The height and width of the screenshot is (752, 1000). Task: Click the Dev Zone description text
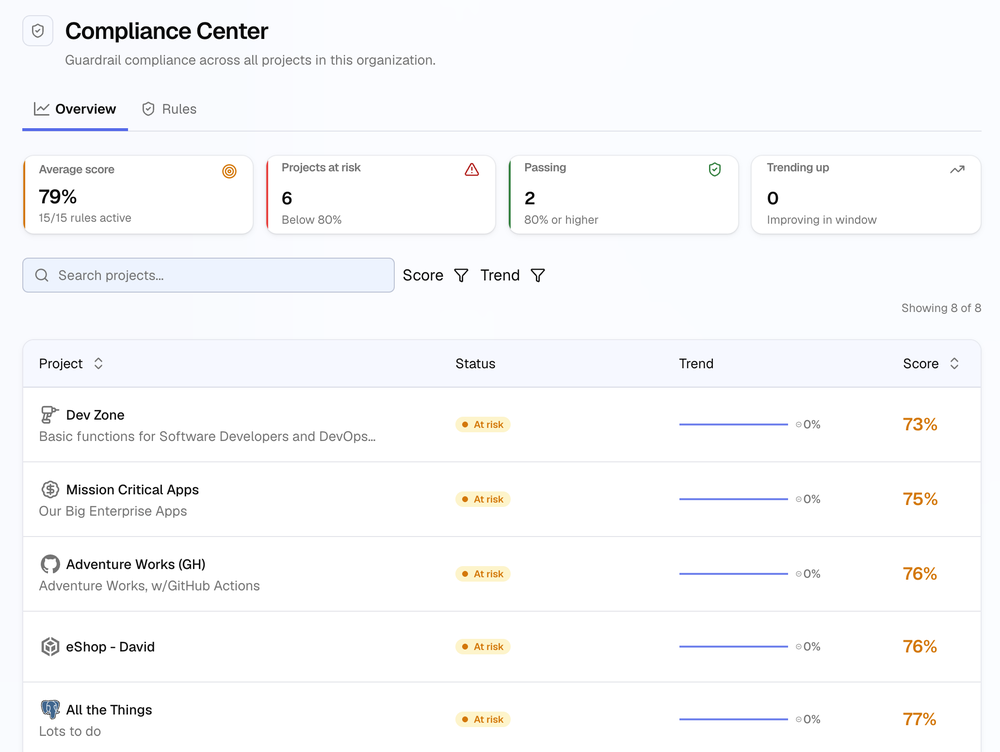(x=207, y=436)
